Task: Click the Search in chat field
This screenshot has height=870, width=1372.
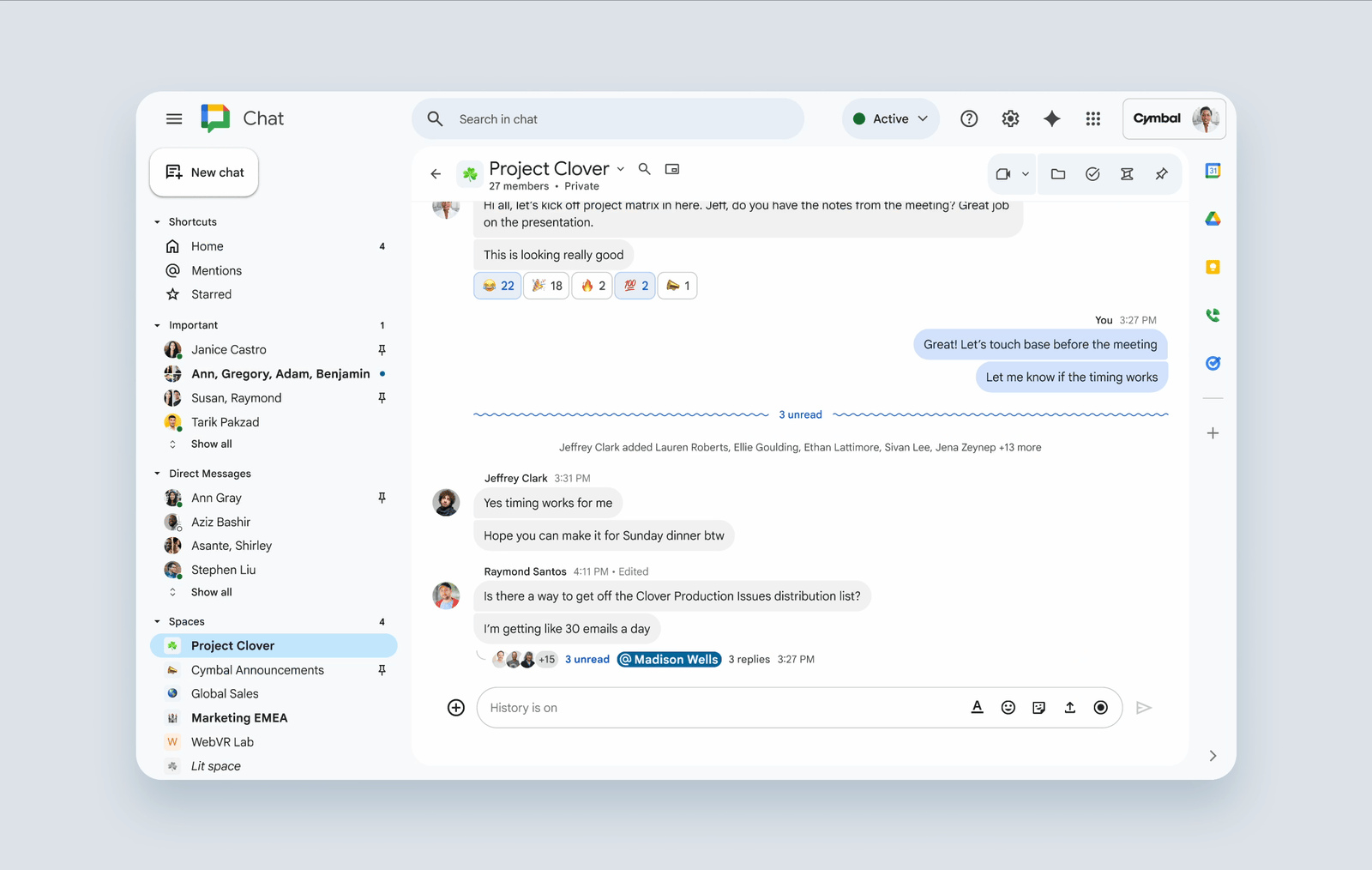Action: pyautogui.click(x=617, y=119)
